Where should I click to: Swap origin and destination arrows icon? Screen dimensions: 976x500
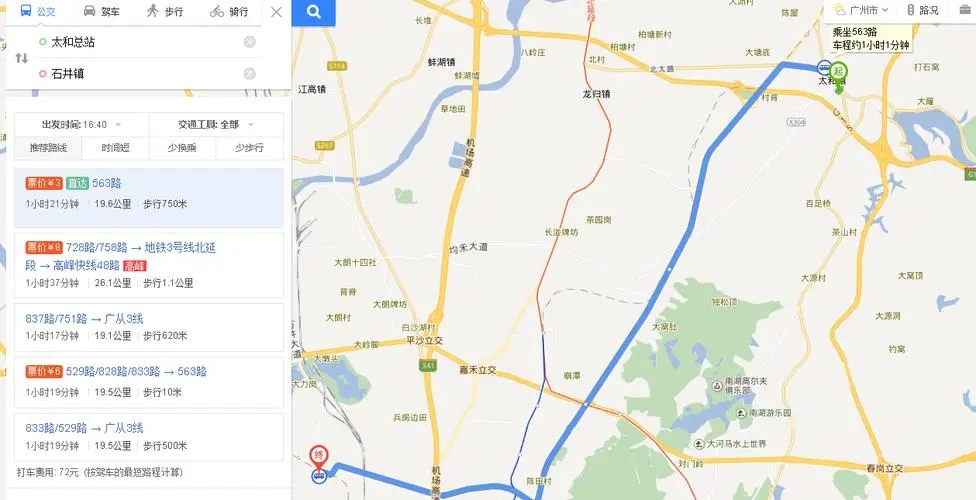pos(22,58)
